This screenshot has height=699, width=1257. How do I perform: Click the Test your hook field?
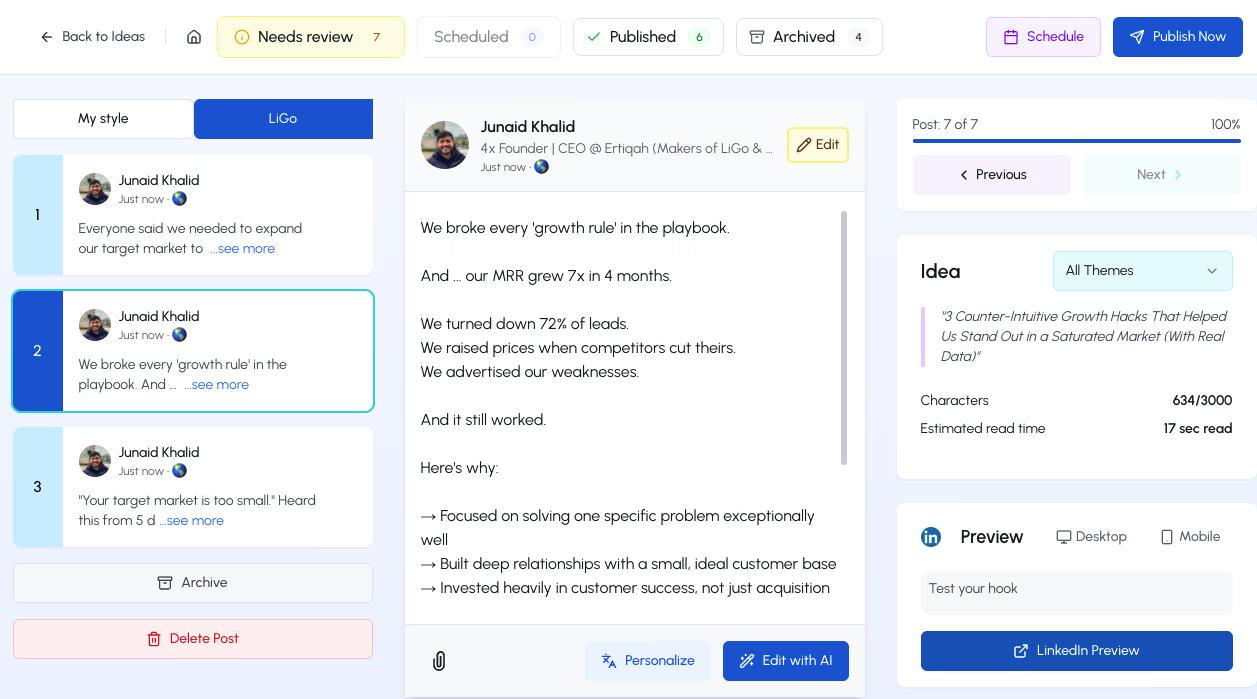pos(1076,590)
